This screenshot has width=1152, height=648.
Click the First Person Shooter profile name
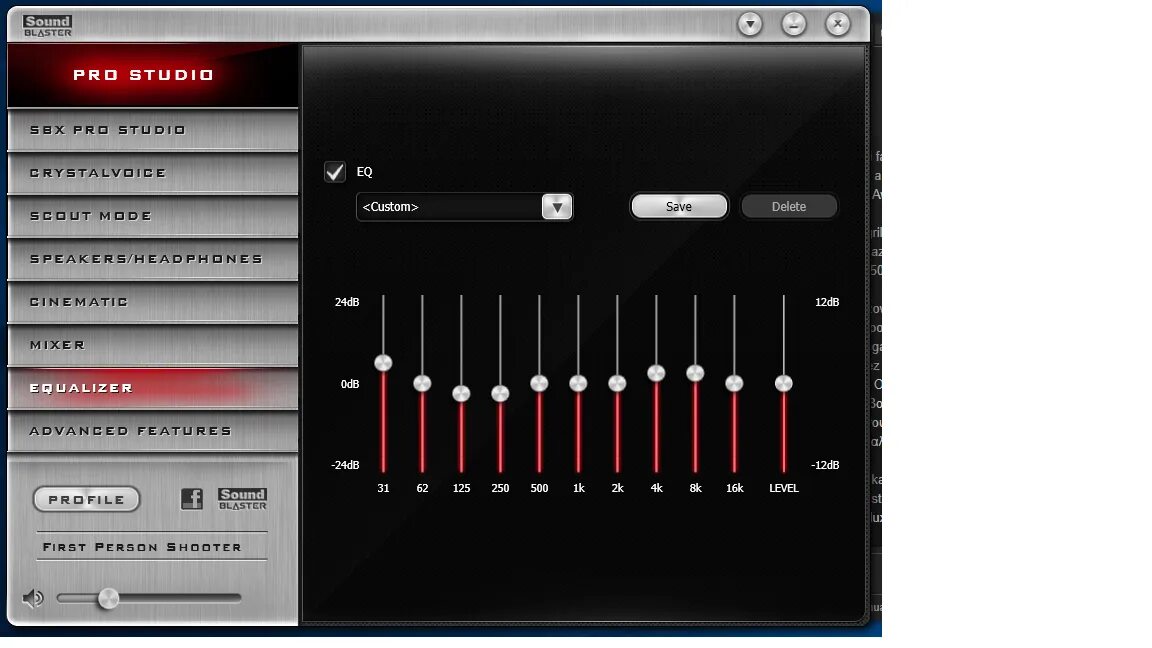click(x=142, y=547)
